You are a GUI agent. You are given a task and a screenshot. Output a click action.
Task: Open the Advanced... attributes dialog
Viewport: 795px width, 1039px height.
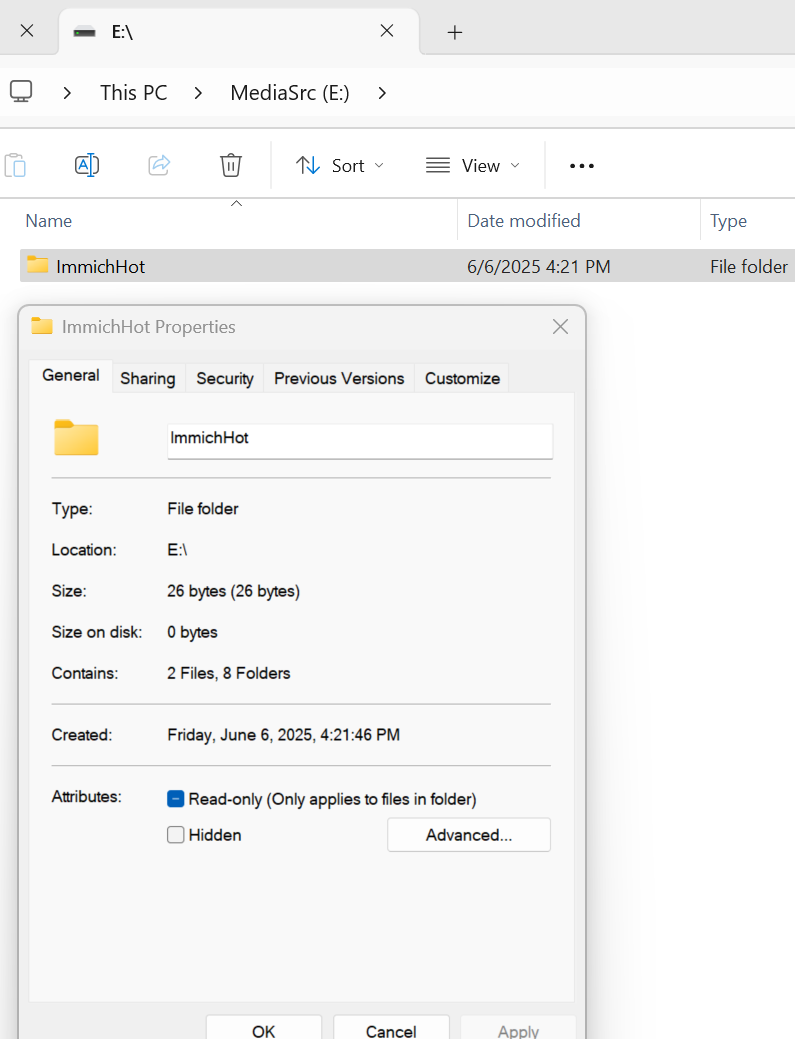pyautogui.click(x=469, y=835)
